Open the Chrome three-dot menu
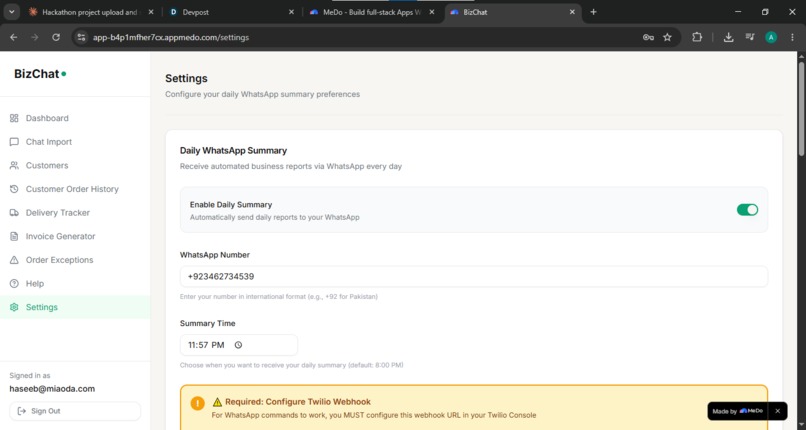The width and height of the screenshot is (806, 430). (792, 37)
